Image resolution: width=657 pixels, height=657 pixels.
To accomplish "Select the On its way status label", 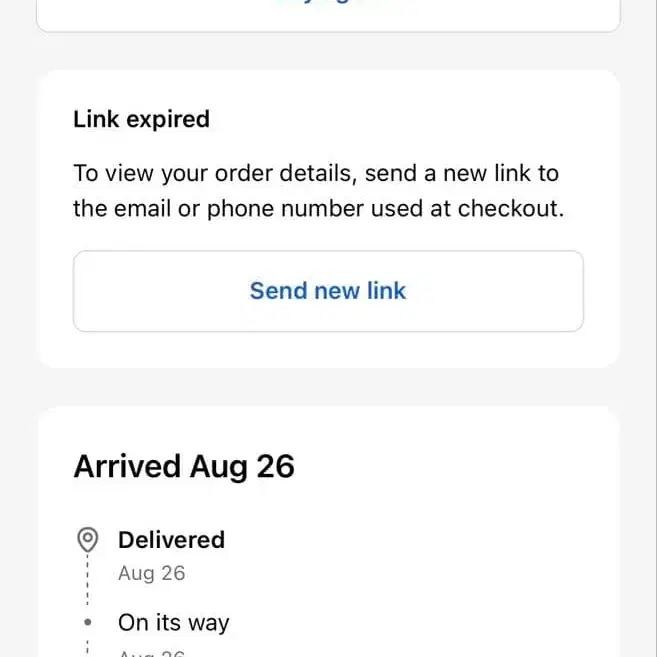I will [x=173, y=622].
